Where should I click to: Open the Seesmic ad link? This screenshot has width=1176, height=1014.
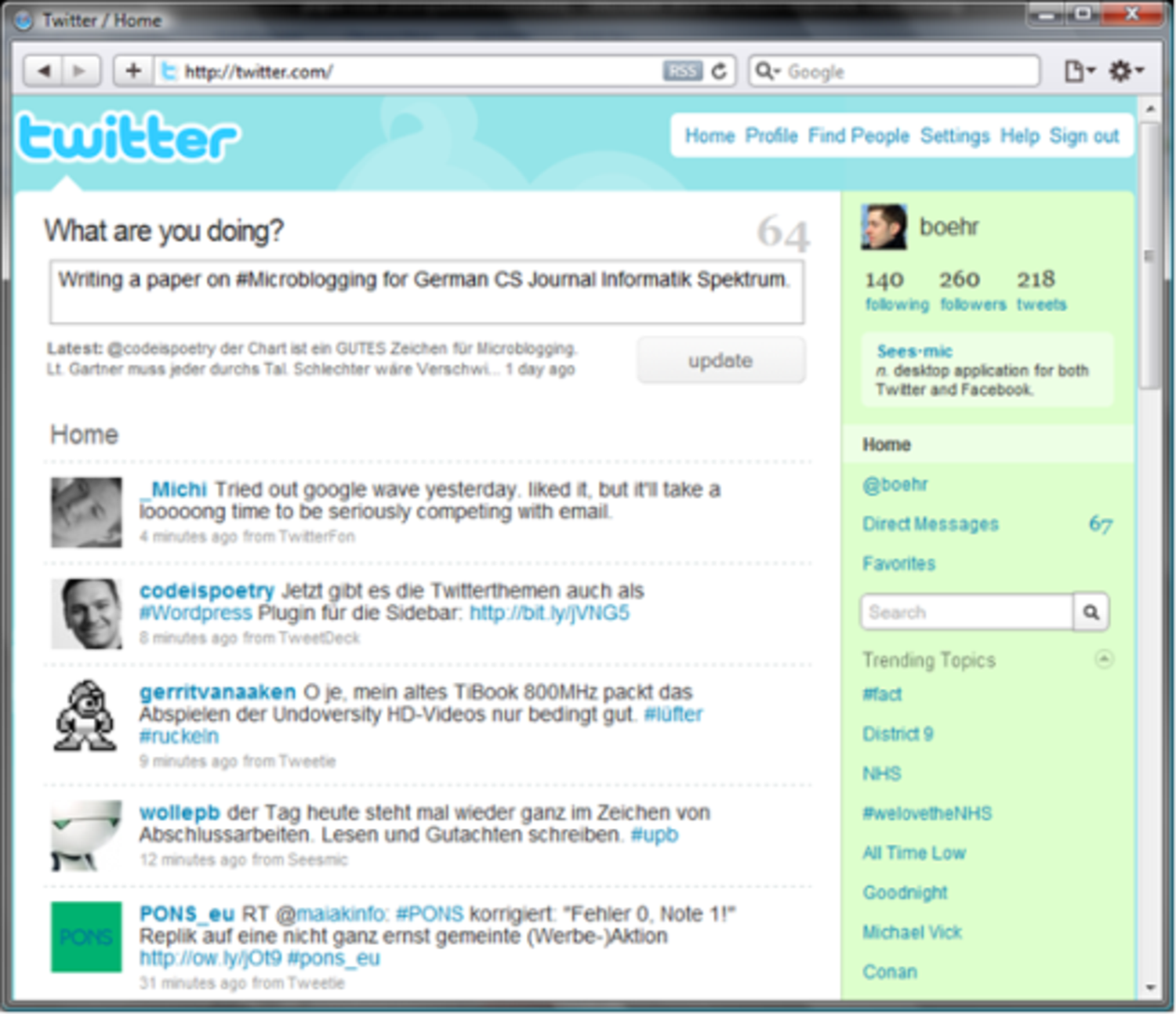[914, 351]
